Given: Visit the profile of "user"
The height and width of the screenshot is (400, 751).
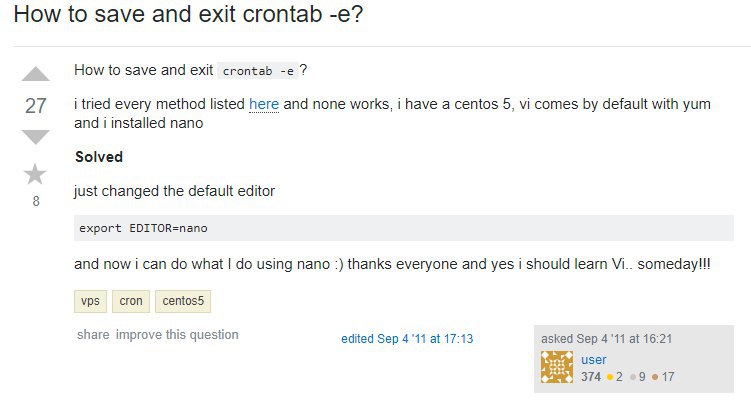Looking at the screenshot, I should (x=594, y=360).
